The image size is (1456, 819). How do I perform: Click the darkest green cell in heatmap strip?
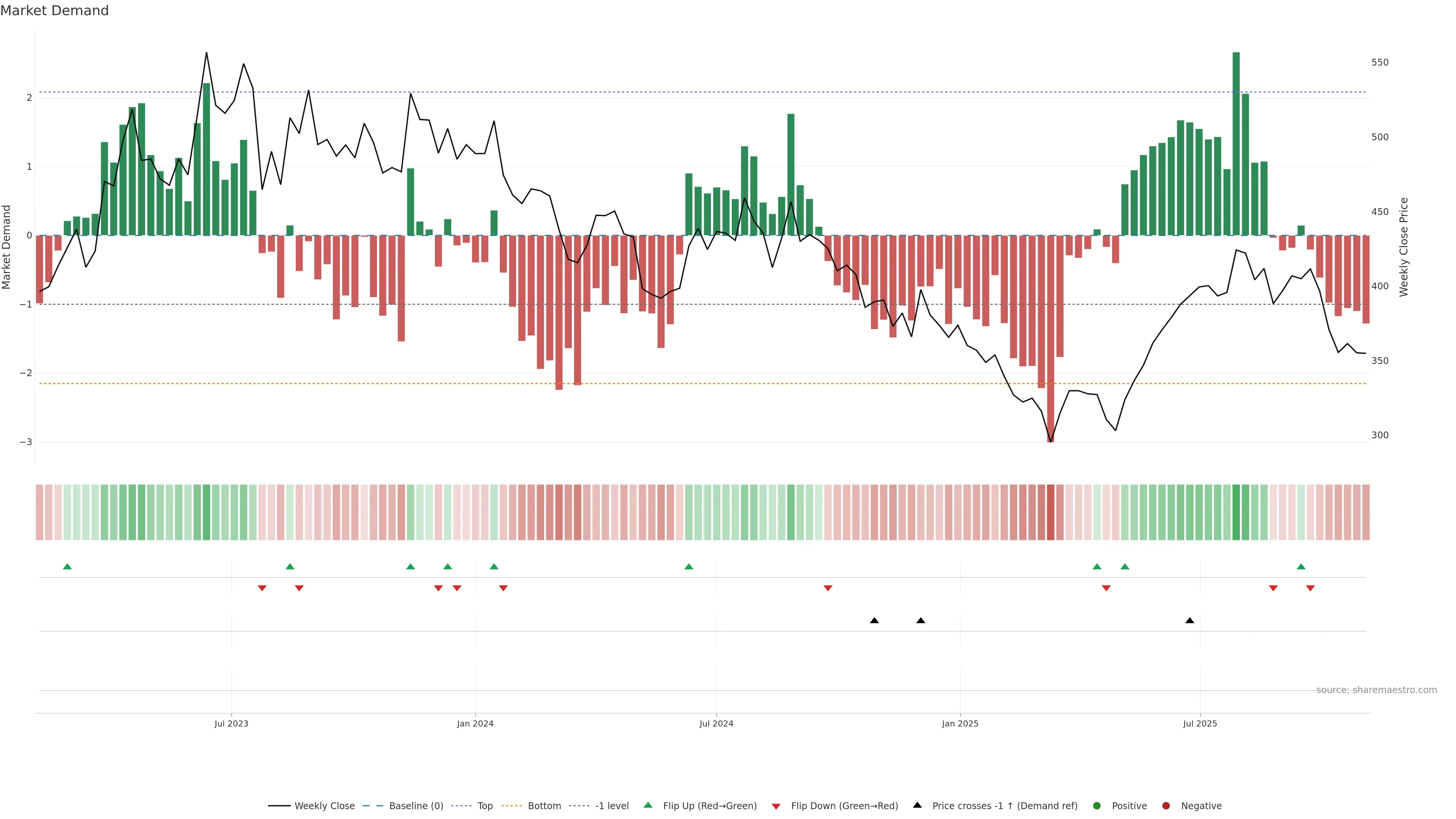click(1236, 512)
